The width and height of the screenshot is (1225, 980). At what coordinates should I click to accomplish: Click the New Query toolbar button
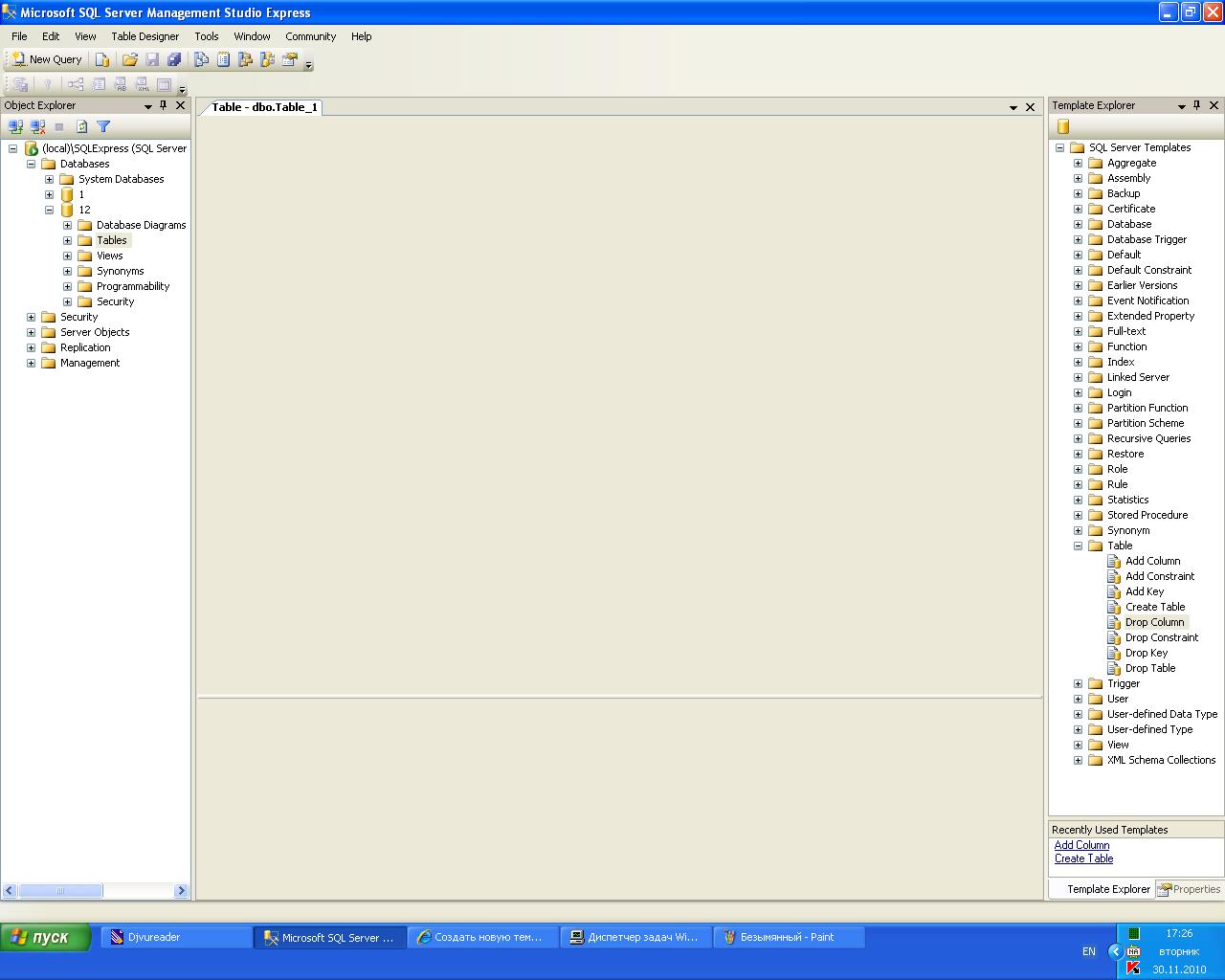[x=47, y=59]
